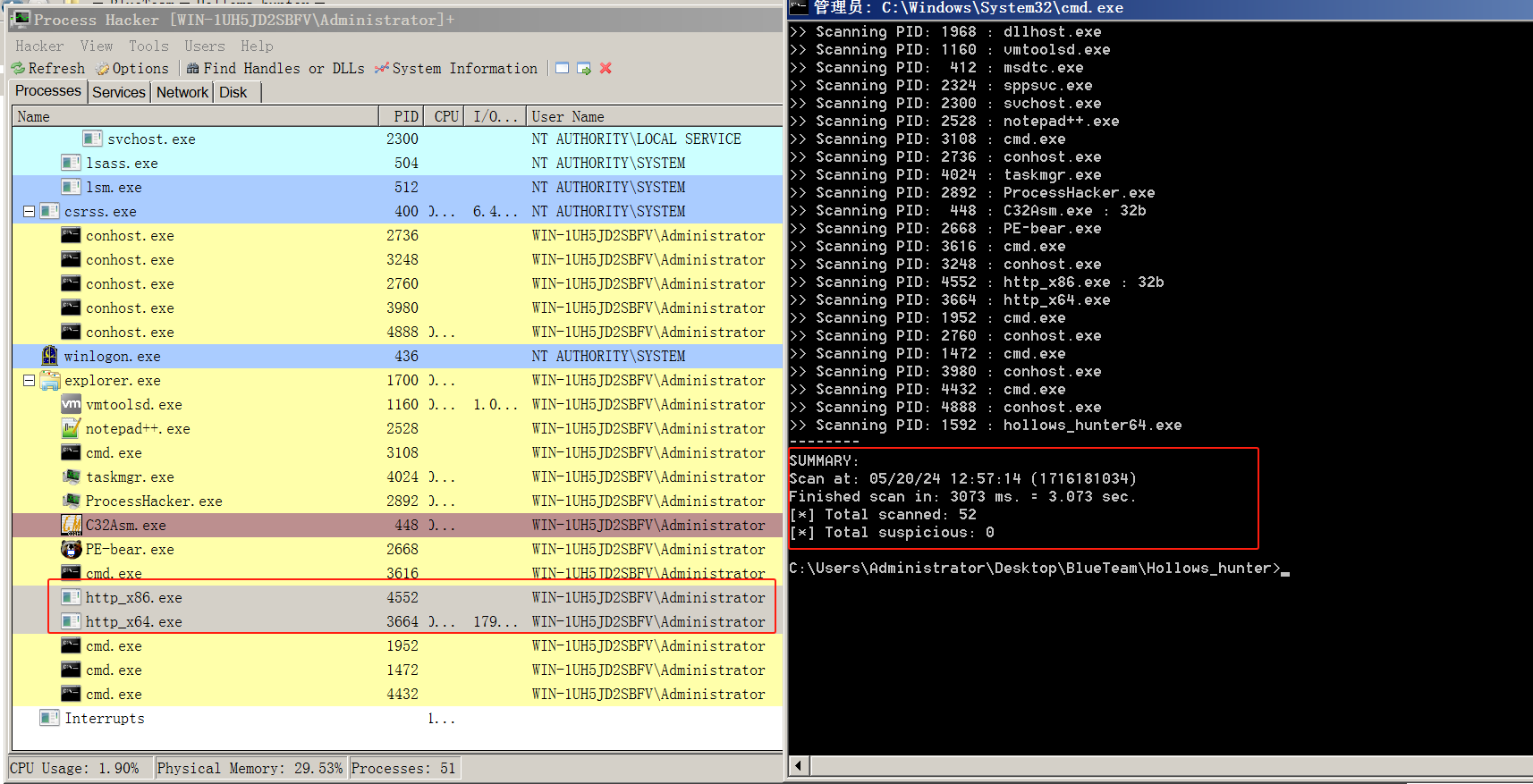Click cmd window's horizontal scrollbar left arrow
Image resolution: width=1533 pixels, height=784 pixels.
pos(799,765)
